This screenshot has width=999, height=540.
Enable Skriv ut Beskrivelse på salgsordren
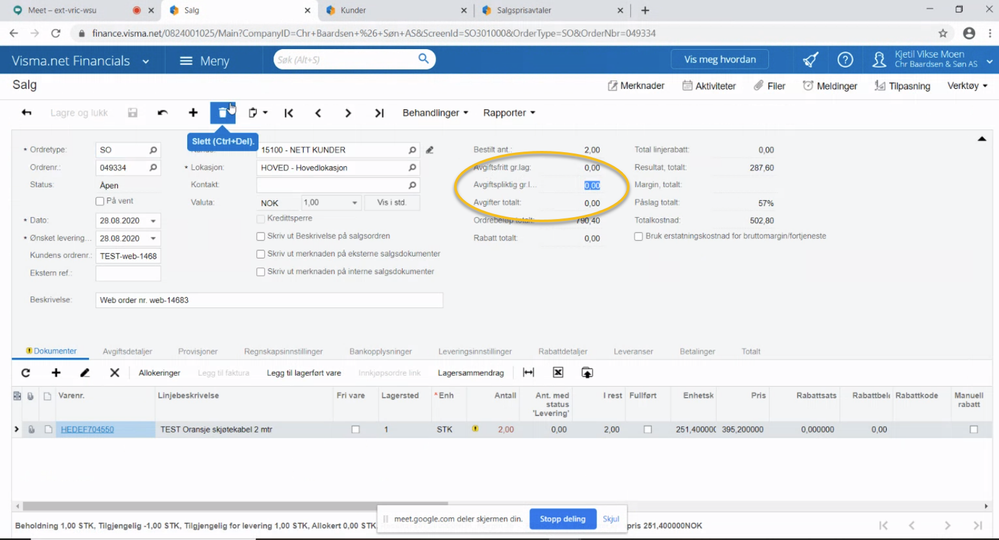click(x=261, y=237)
